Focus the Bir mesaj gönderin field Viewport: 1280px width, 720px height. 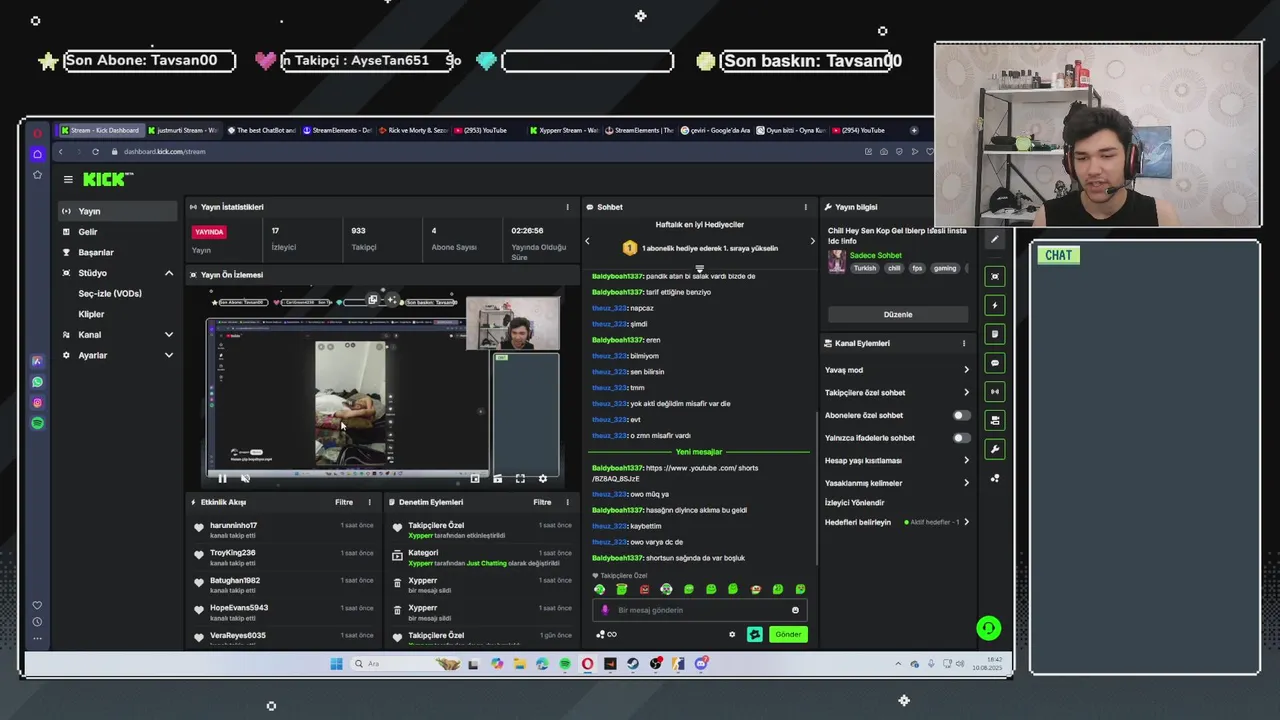700,610
